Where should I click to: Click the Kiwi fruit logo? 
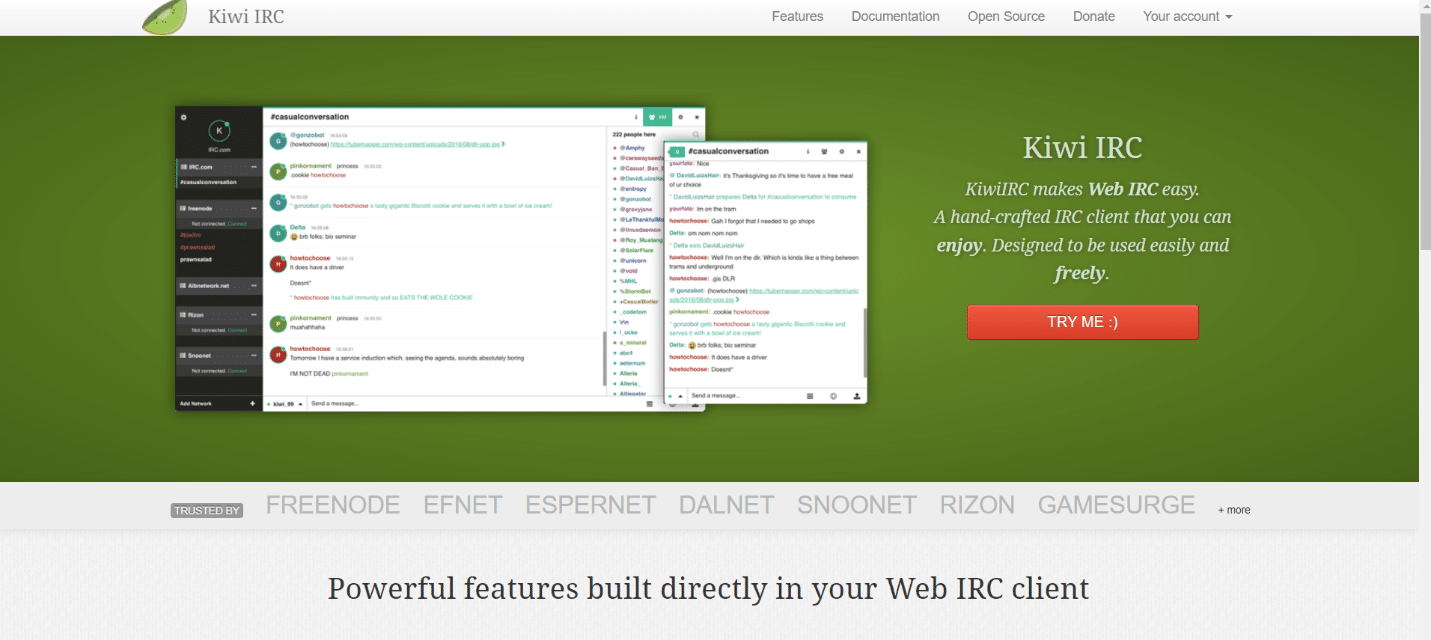tap(164, 17)
